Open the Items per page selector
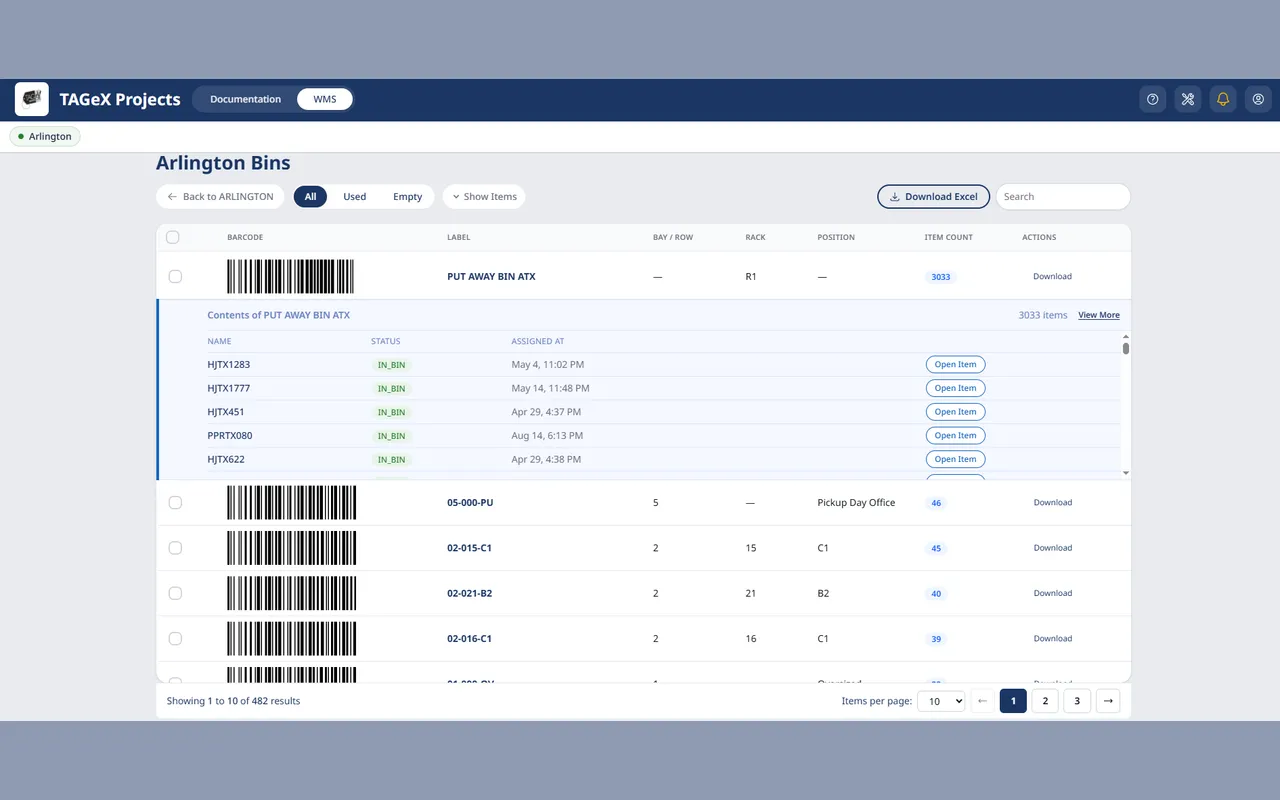Image resolution: width=1280 pixels, height=800 pixels. (x=941, y=701)
